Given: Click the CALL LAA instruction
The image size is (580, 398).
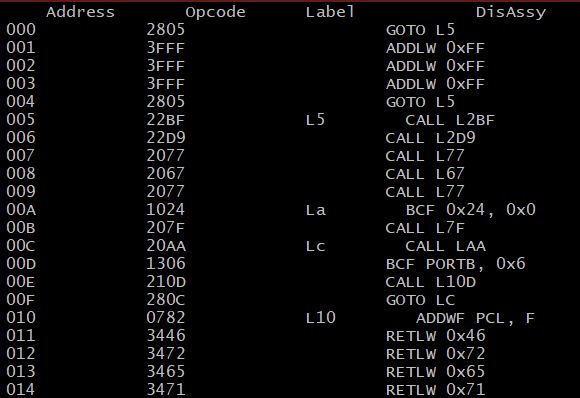Looking at the screenshot, I should (445, 246).
